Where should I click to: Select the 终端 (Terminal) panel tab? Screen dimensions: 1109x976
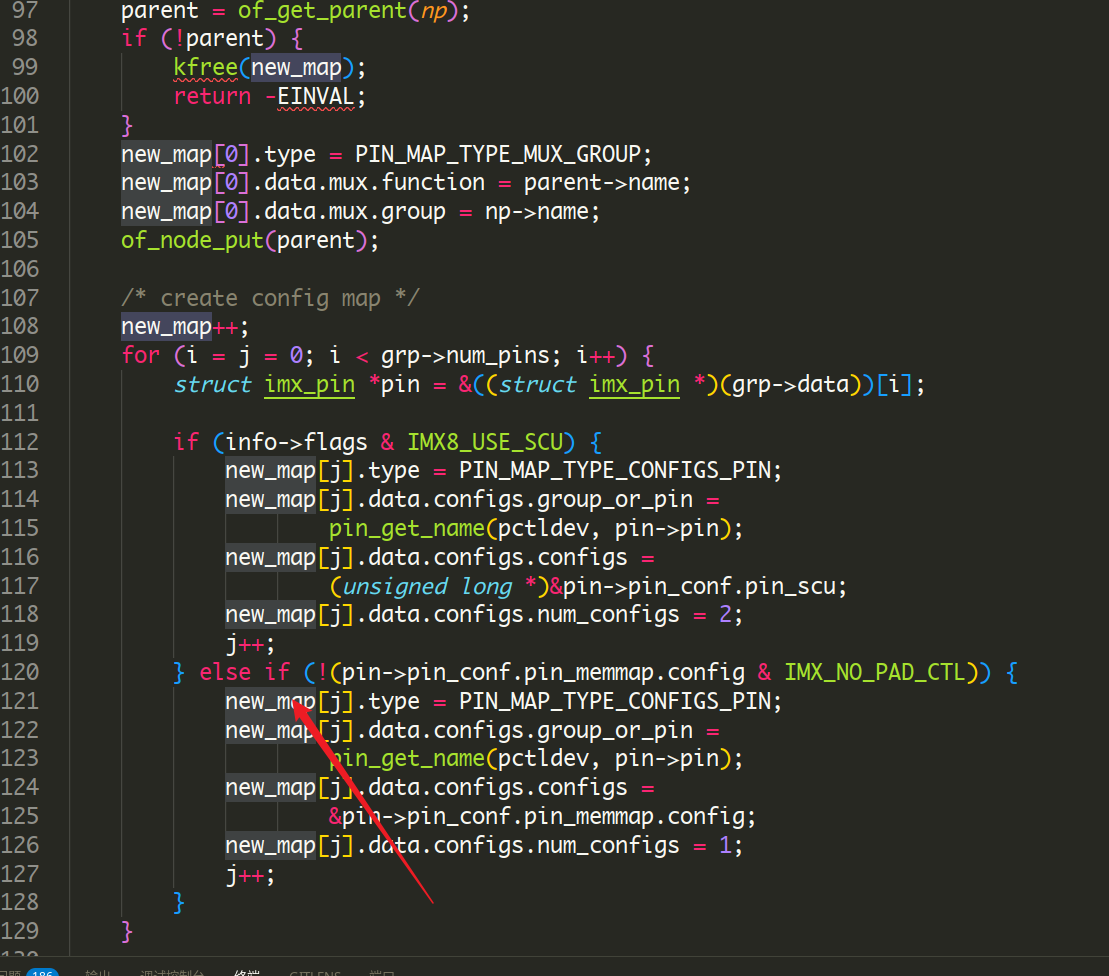[x=247, y=971]
